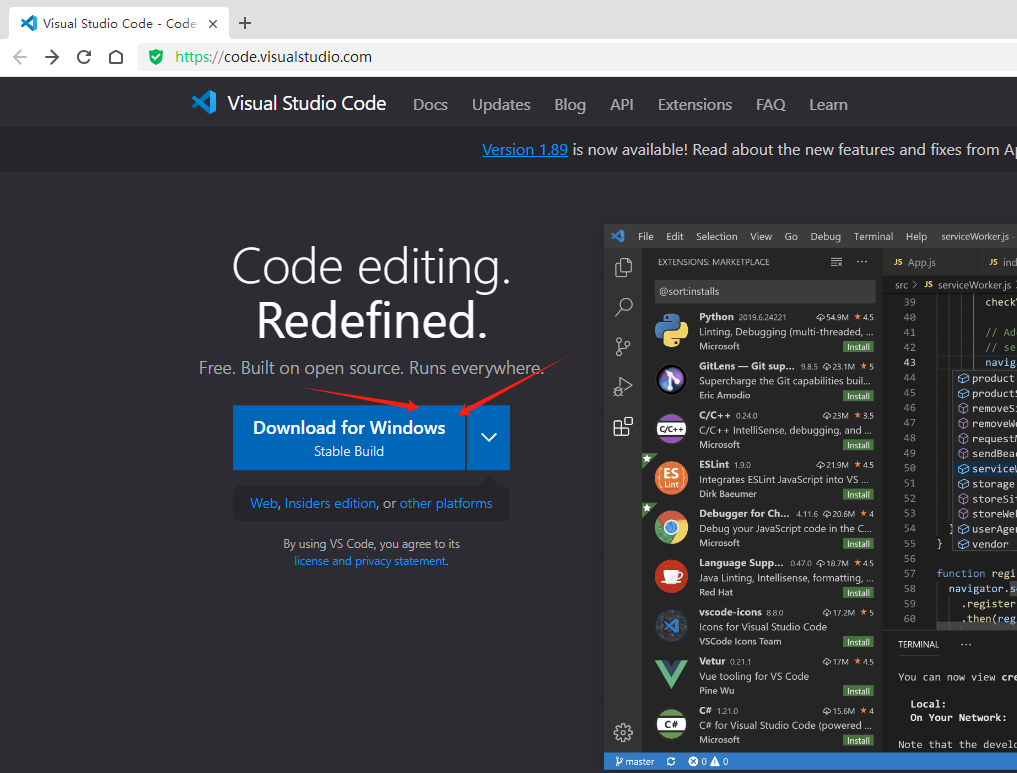Click Download for Windows Stable Build button
The image size is (1017, 773).
(x=349, y=438)
